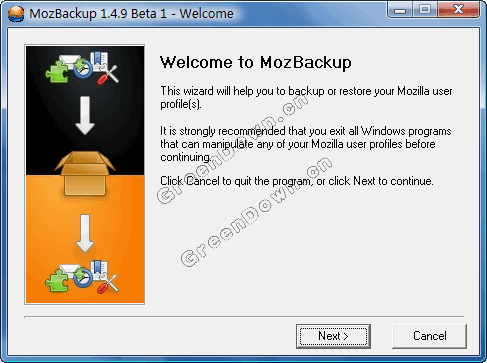The width and height of the screenshot is (487, 363).
Task: Click the cardboard box icon in wizard image
Action: pyautogui.click(x=85, y=173)
